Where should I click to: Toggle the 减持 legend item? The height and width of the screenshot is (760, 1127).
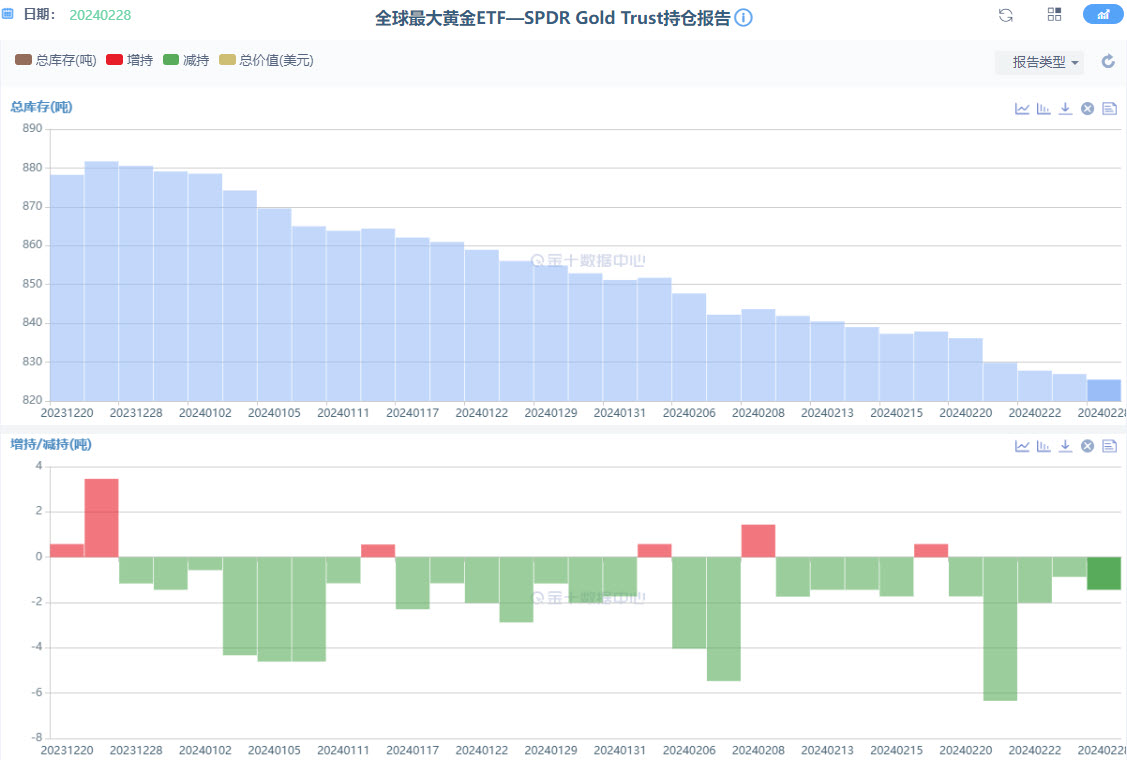click(185, 60)
